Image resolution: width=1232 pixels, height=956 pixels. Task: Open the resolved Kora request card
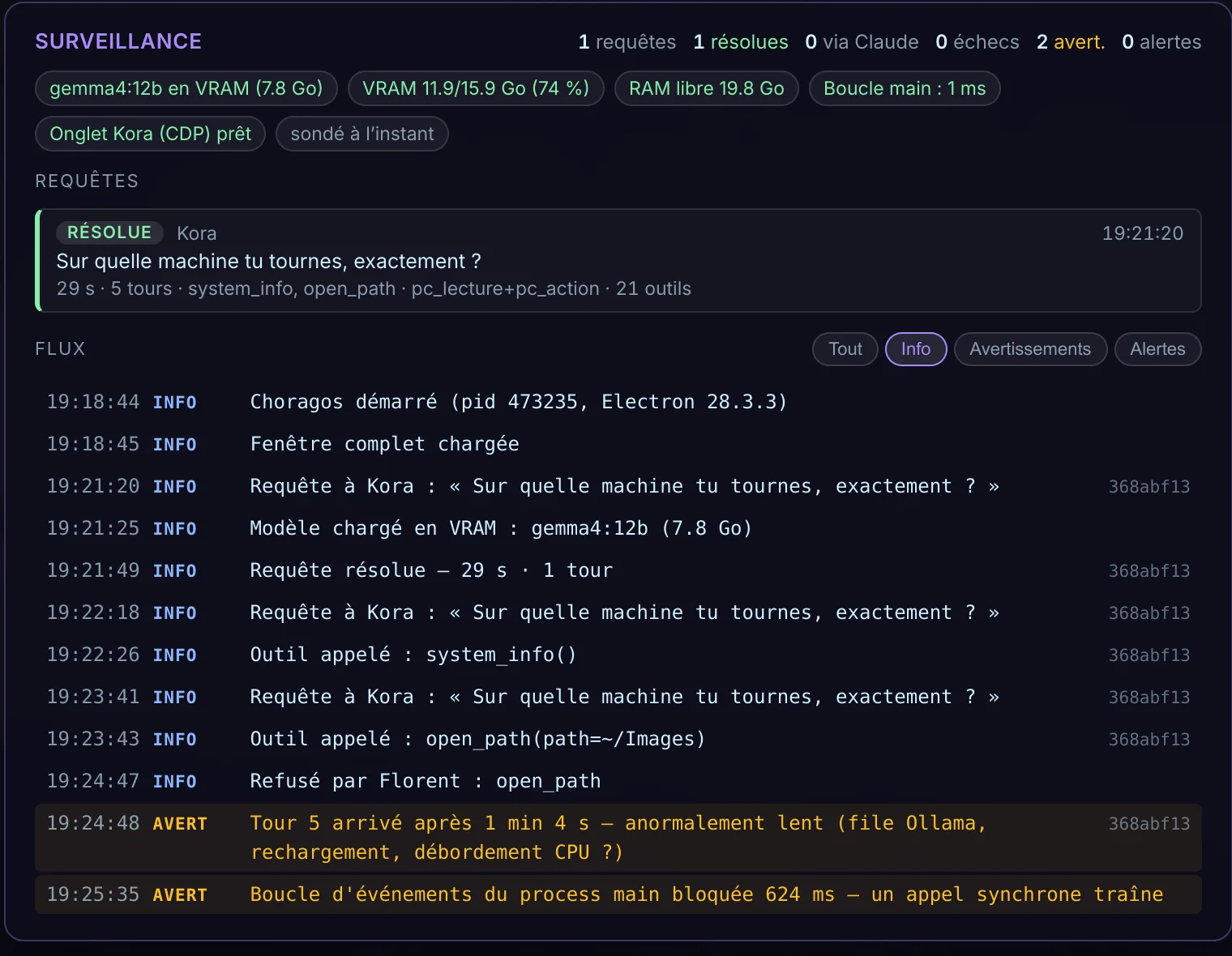click(618, 260)
